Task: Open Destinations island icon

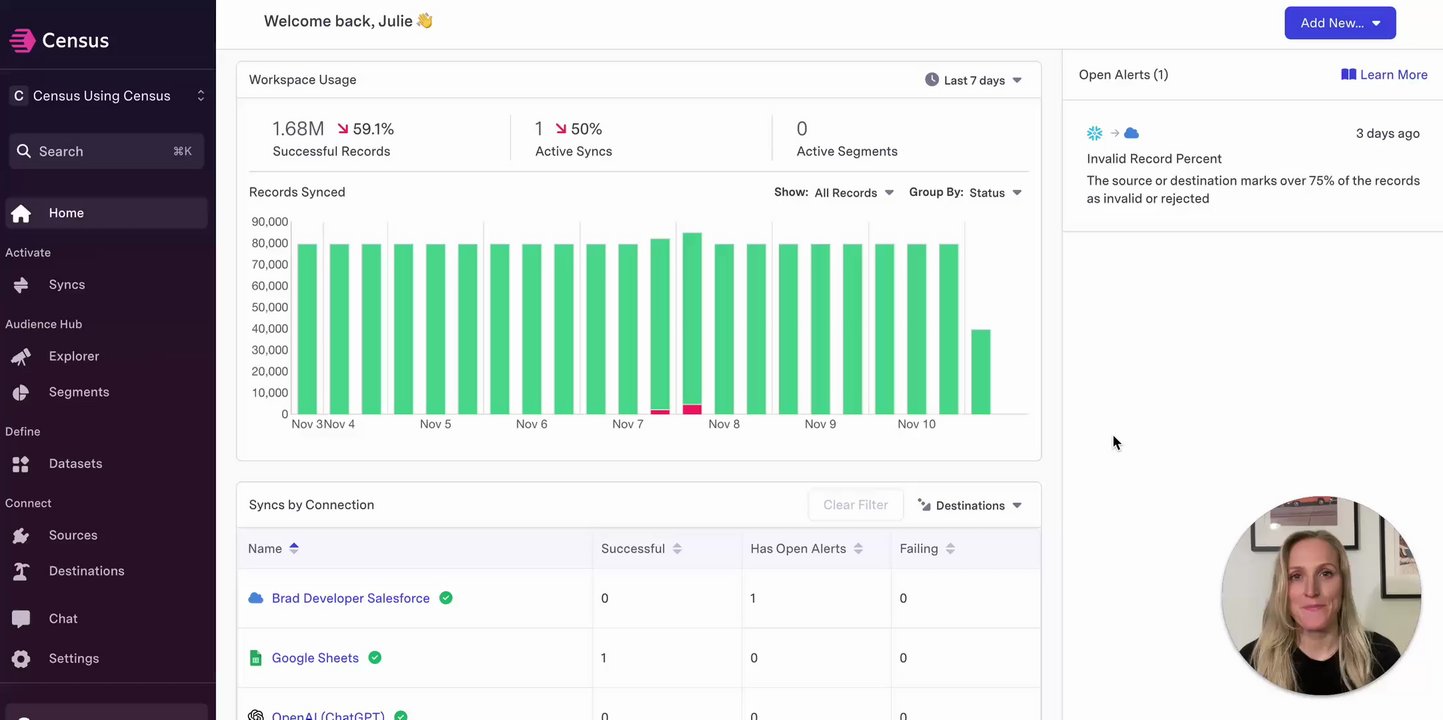Action: click(21, 572)
